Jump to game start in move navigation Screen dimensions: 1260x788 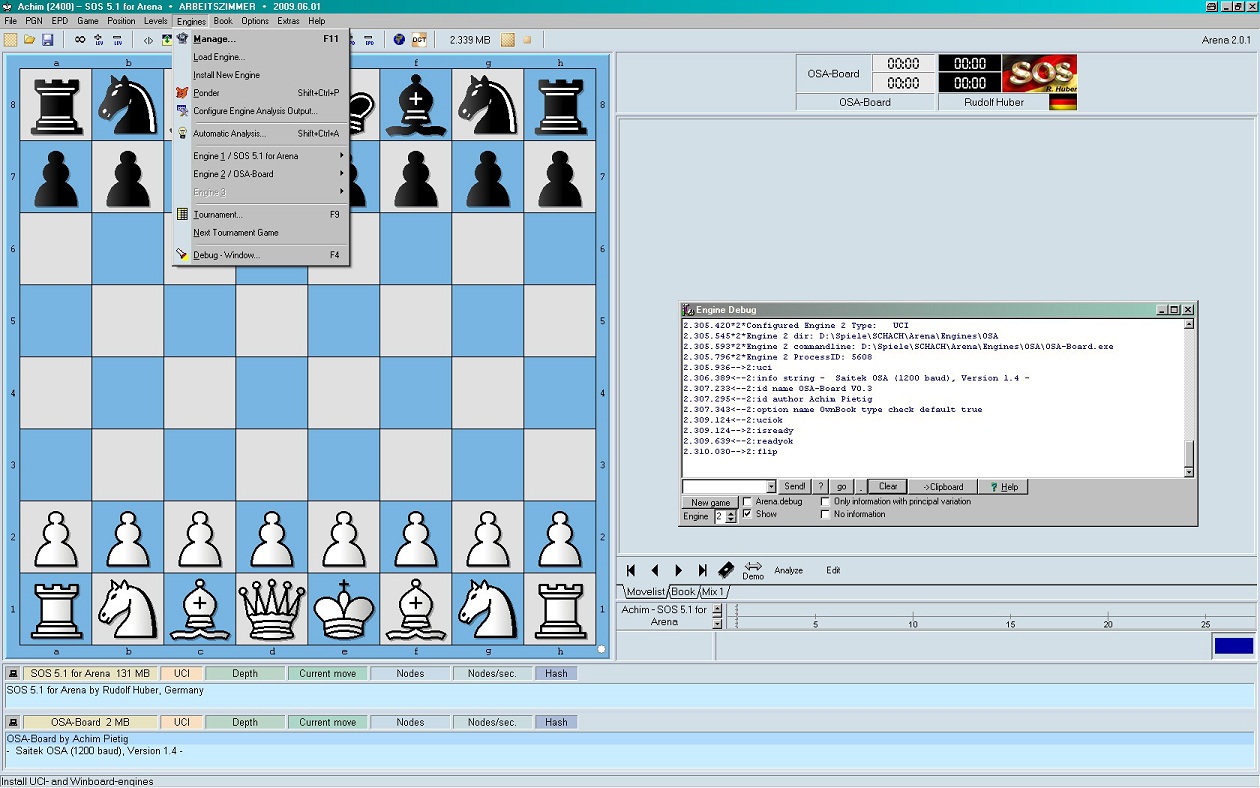pos(631,570)
